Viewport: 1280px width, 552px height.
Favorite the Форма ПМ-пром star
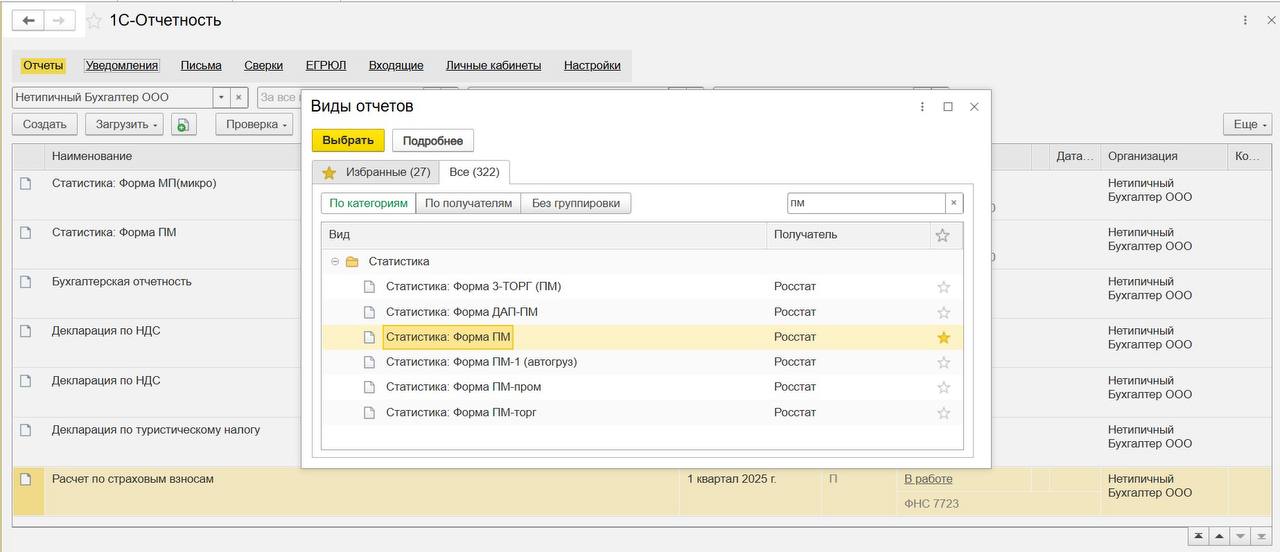pos(943,387)
